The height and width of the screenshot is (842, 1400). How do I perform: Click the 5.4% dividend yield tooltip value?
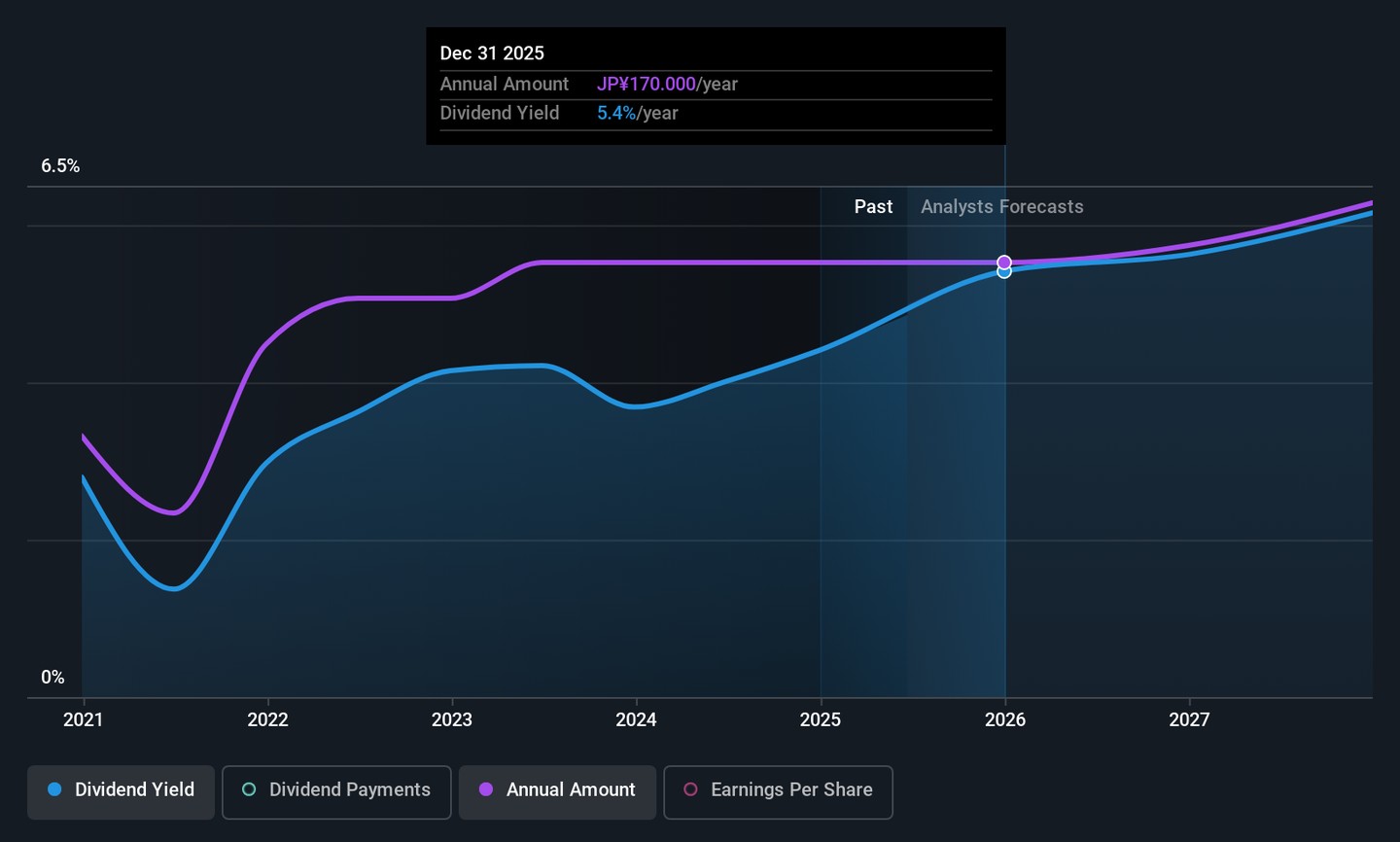[x=616, y=114]
